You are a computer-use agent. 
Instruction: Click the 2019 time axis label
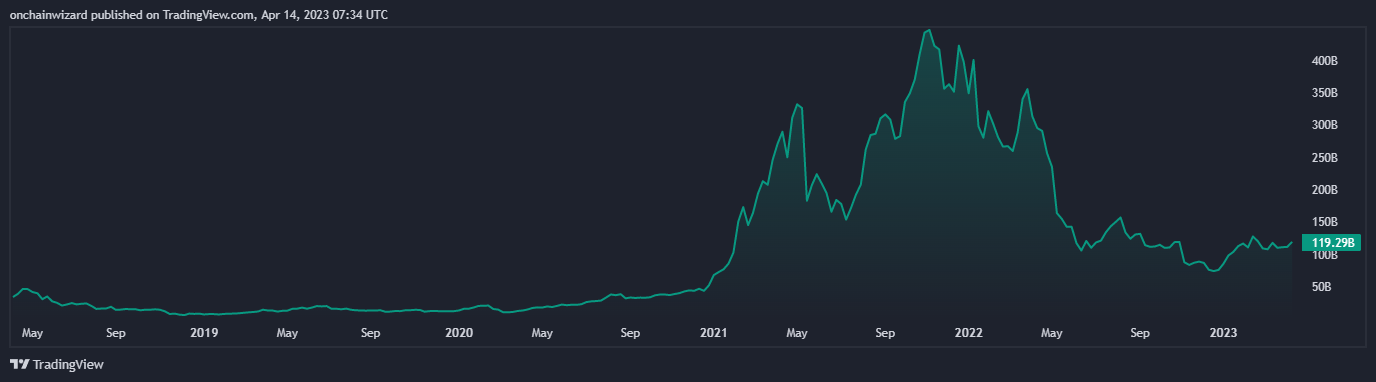tap(203, 332)
